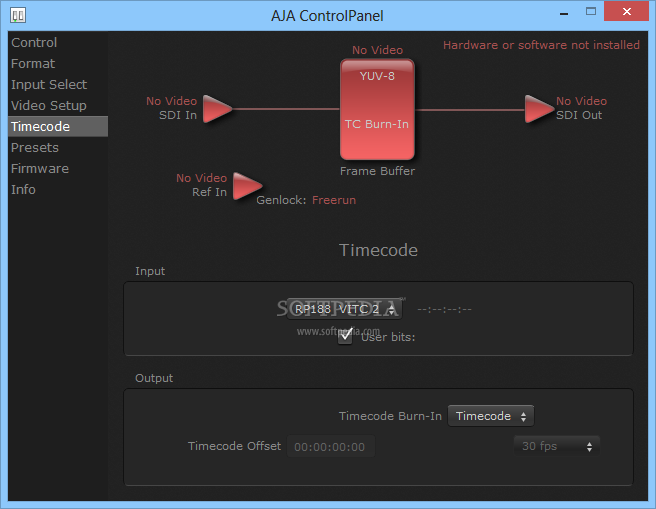Viewport: 656px width, 509px height.
Task: Minimize the AJA ControlPanel window
Action: (564, 13)
